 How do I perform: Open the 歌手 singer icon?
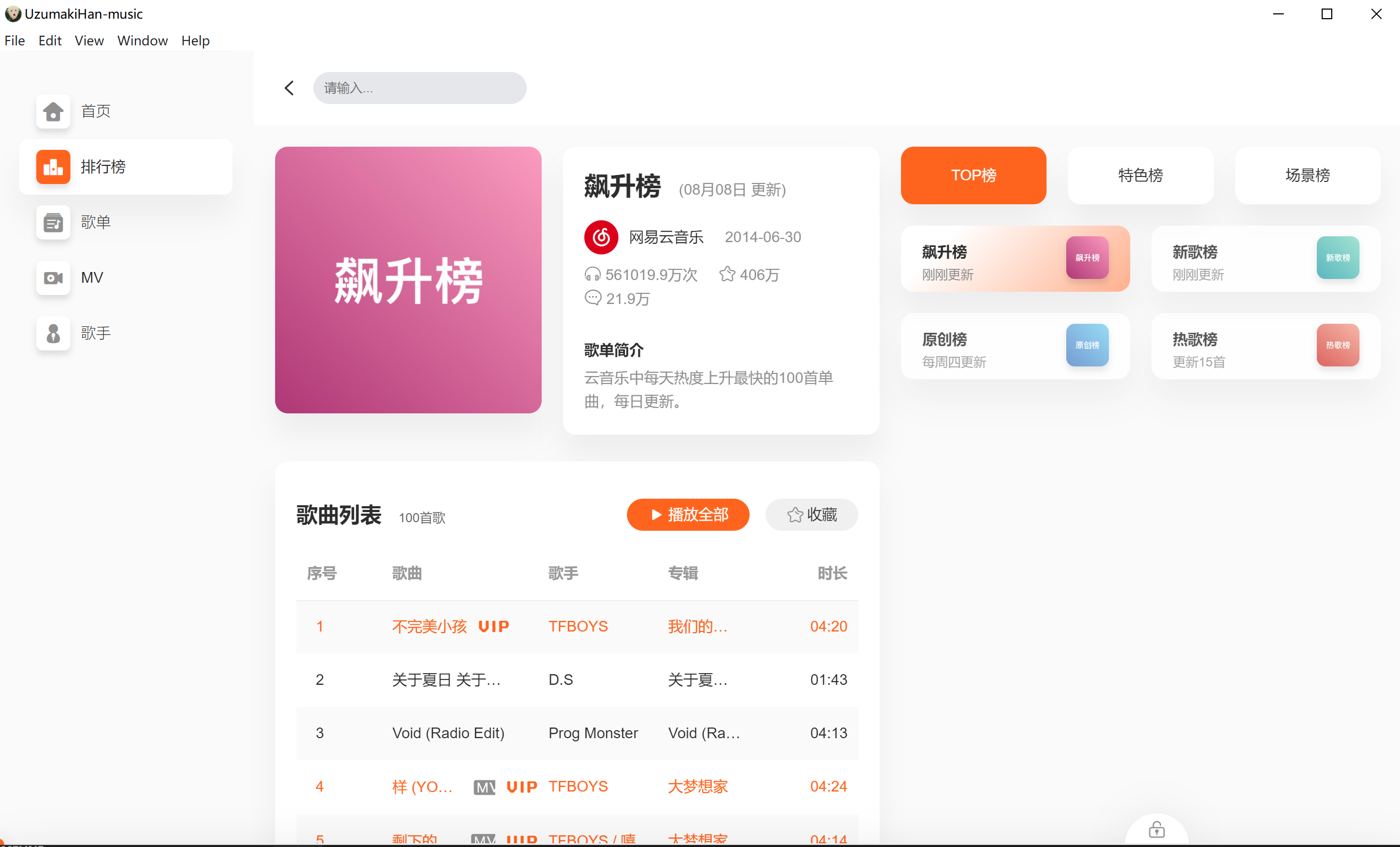click(x=53, y=333)
